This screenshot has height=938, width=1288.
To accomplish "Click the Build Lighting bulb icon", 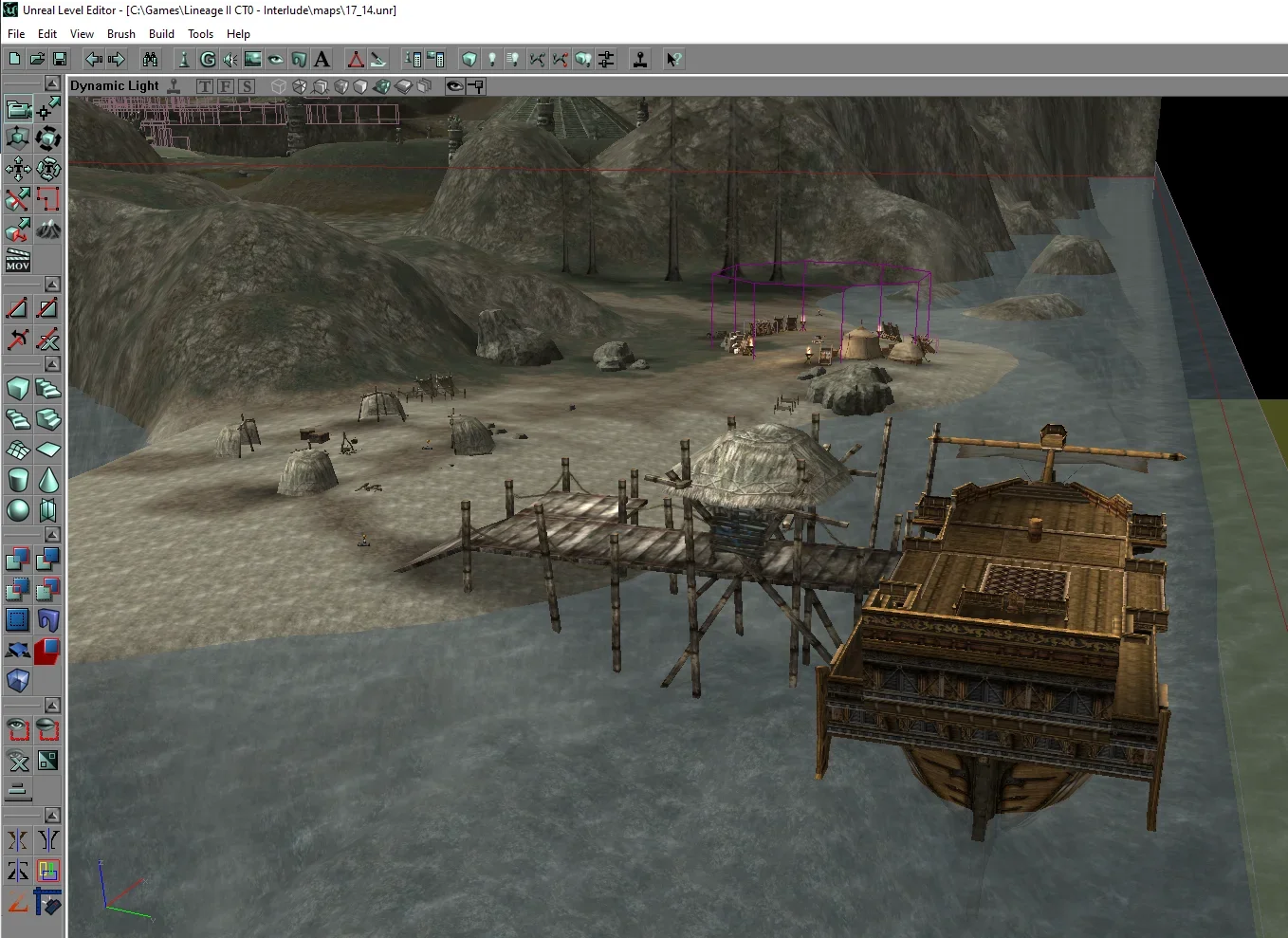I will point(491,59).
